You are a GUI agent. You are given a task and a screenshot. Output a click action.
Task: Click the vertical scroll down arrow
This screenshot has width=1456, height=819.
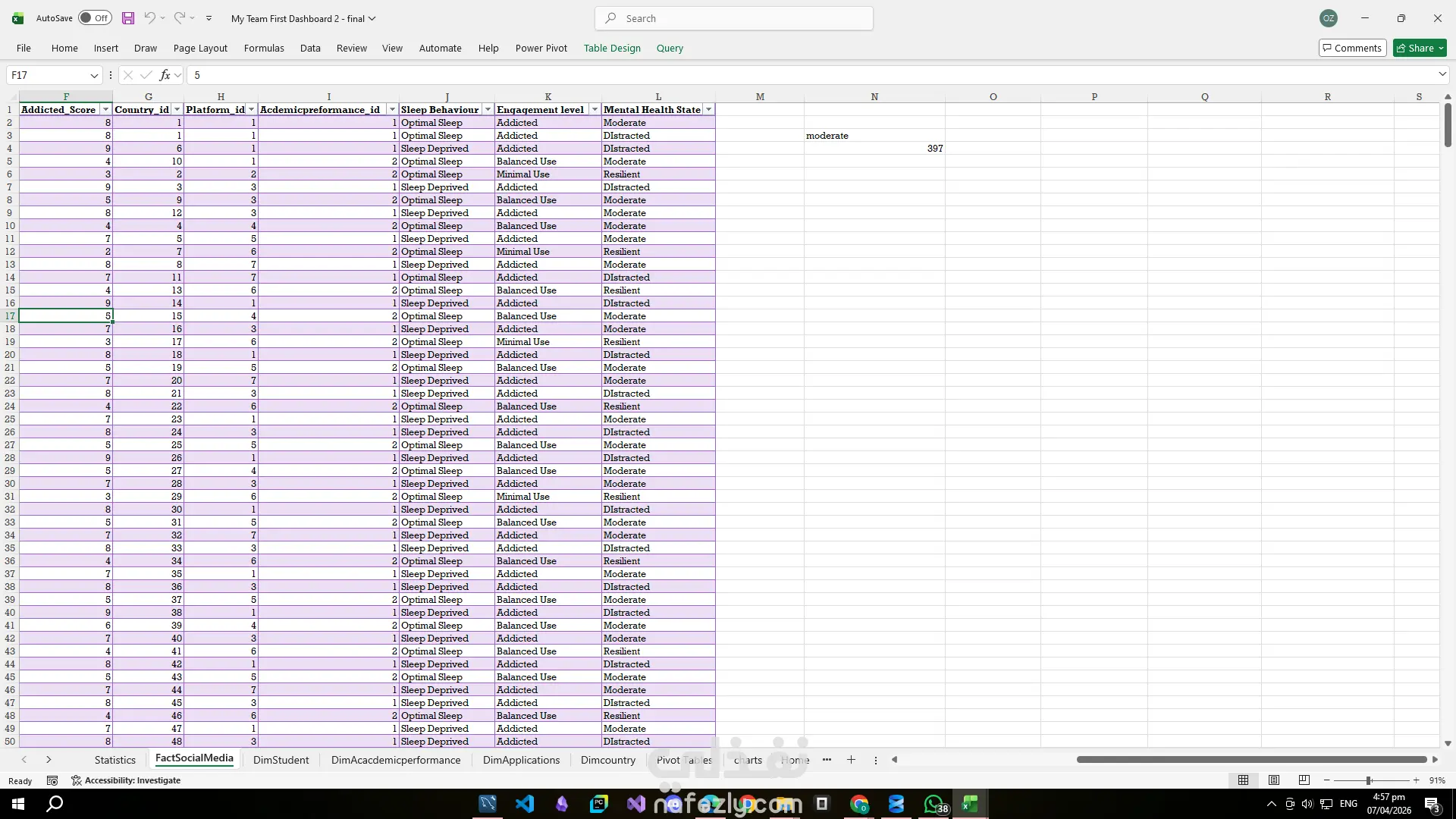click(x=1447, y=743)
